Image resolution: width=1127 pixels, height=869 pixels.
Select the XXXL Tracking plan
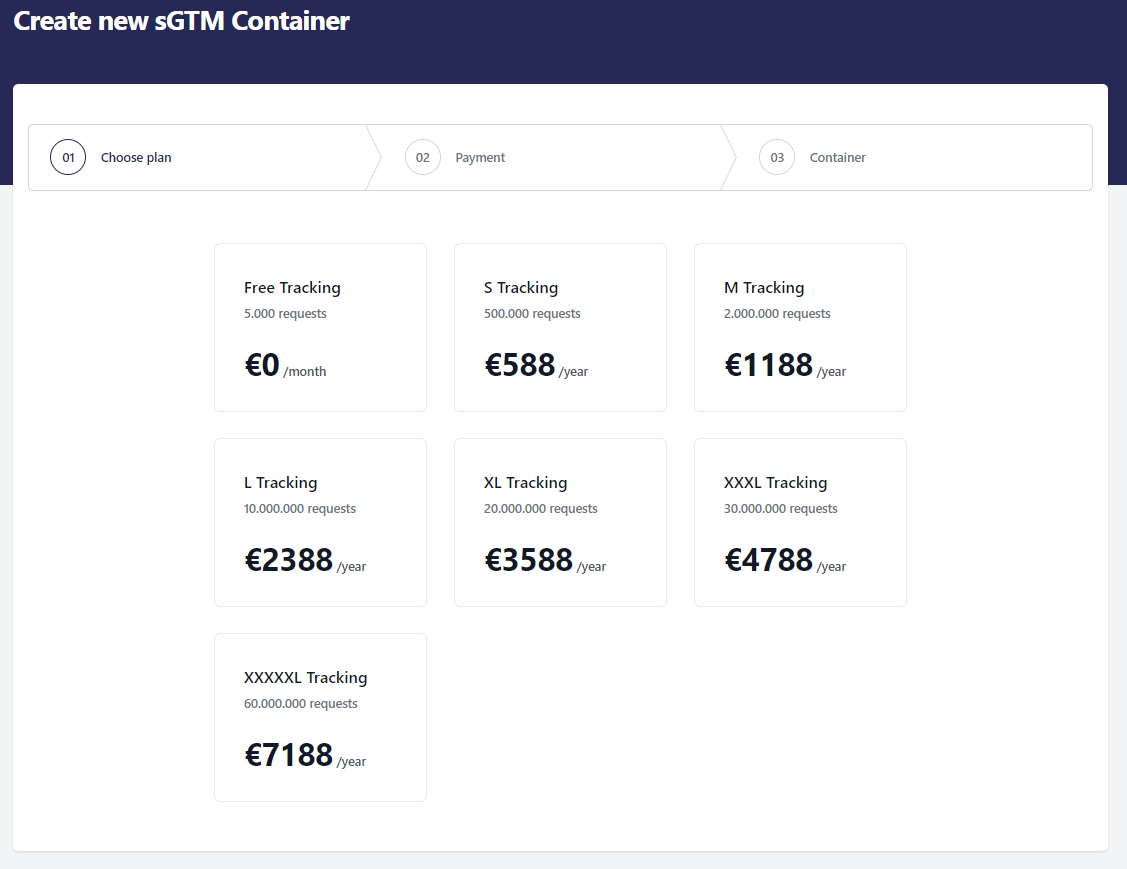[800, 522]
